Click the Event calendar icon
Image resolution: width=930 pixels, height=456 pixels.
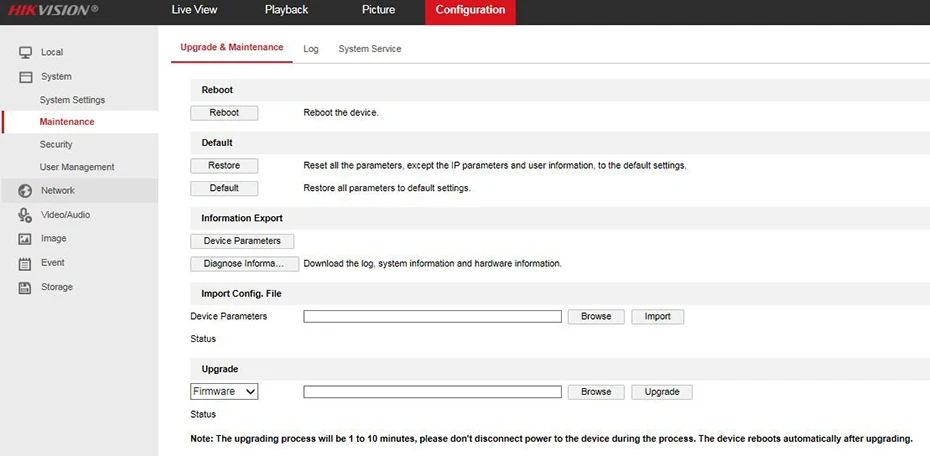tap(25, 263)
